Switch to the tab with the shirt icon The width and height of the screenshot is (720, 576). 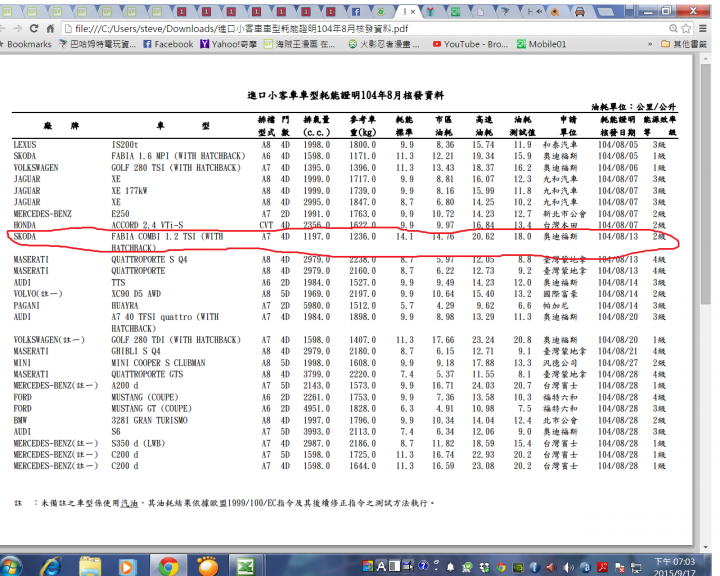[x=430, y=12]
